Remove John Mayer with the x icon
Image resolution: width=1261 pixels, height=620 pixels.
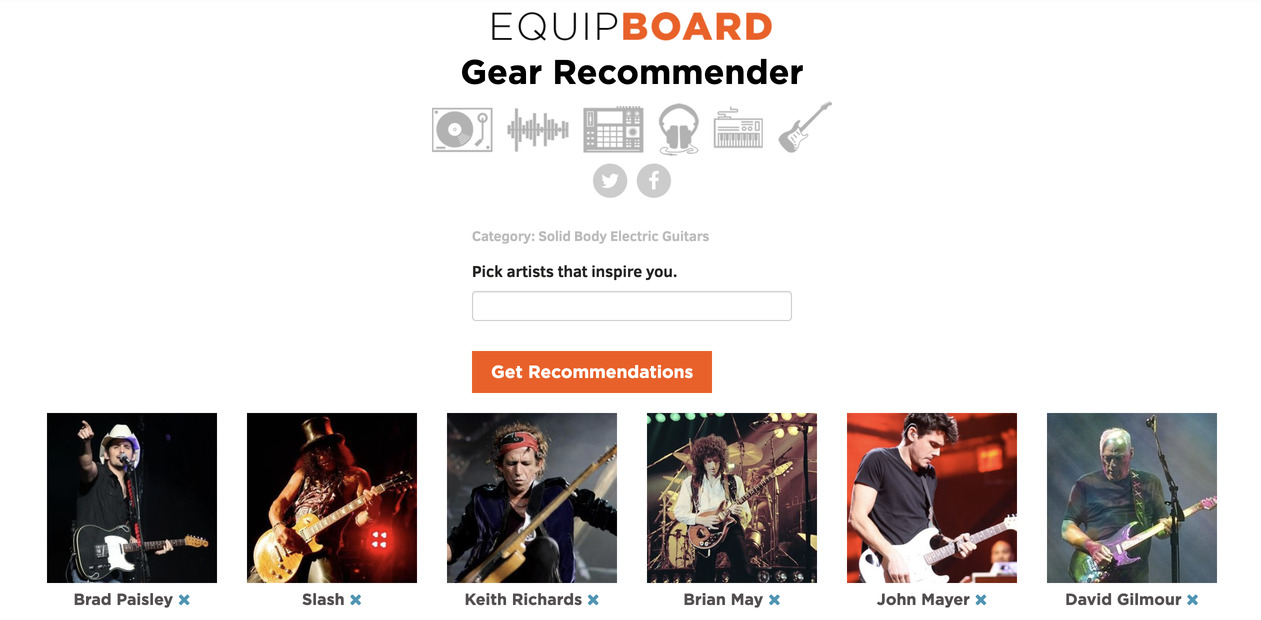pos(981,600)
